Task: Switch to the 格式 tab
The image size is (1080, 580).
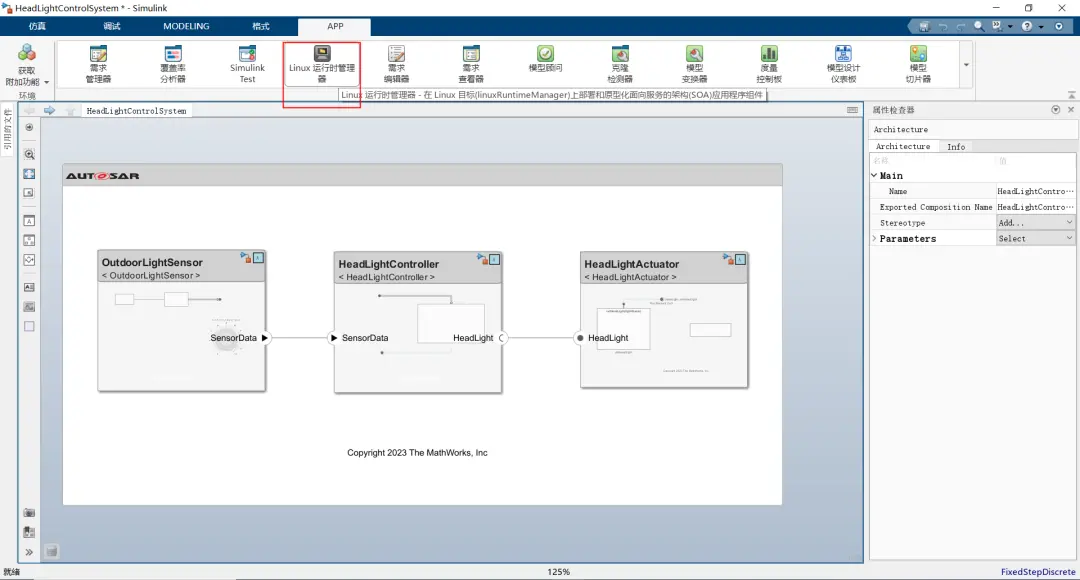Action: point(261,26)
